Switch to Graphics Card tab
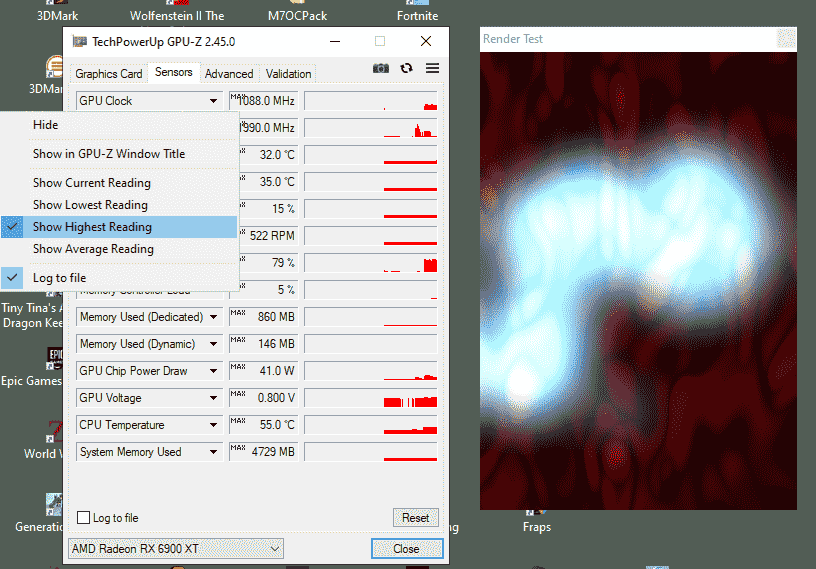The width and height of the screenshot is (816, 569). click(109, 74)
